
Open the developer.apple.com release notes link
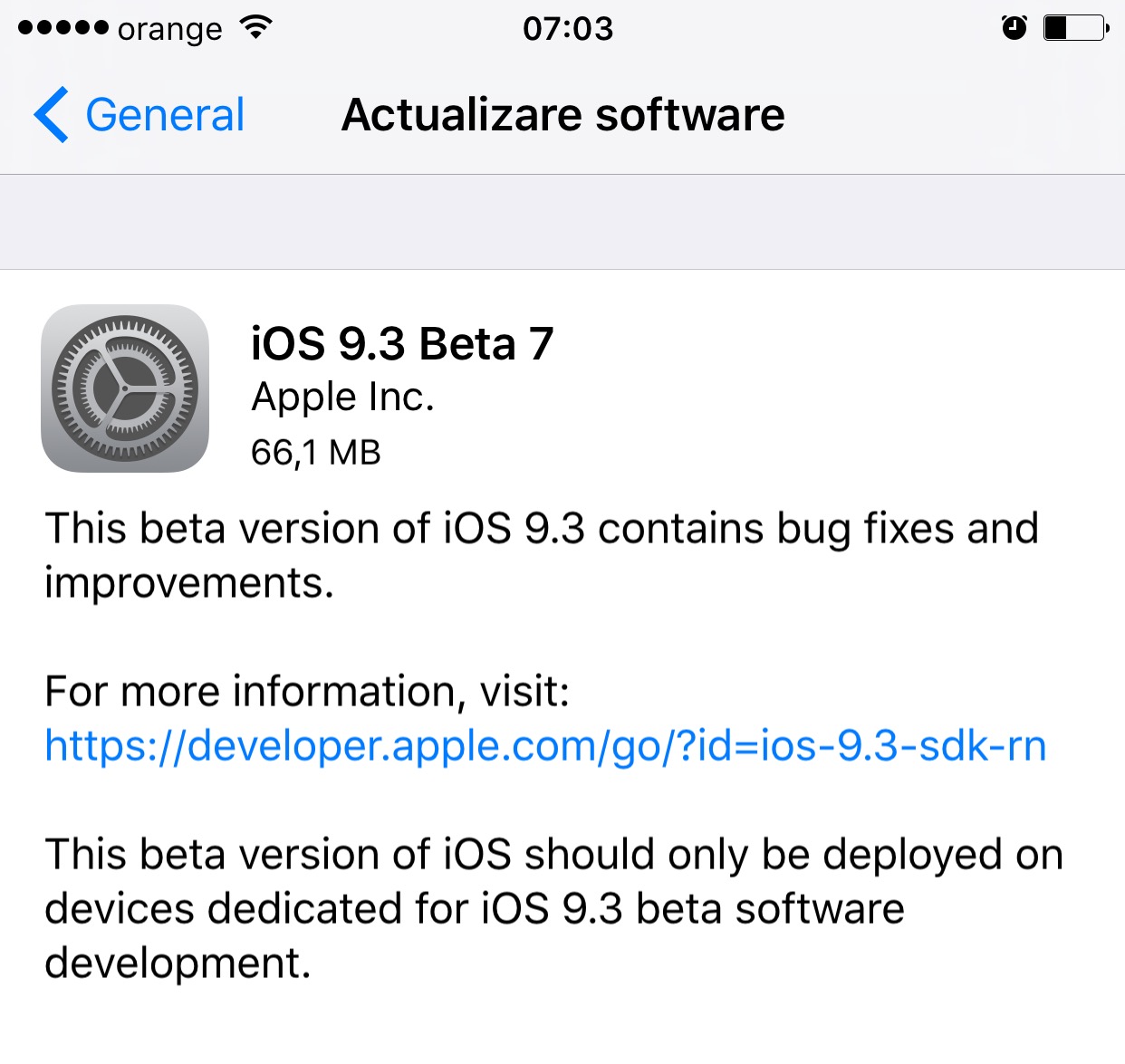pyautogui.click(x=545, y=746)
